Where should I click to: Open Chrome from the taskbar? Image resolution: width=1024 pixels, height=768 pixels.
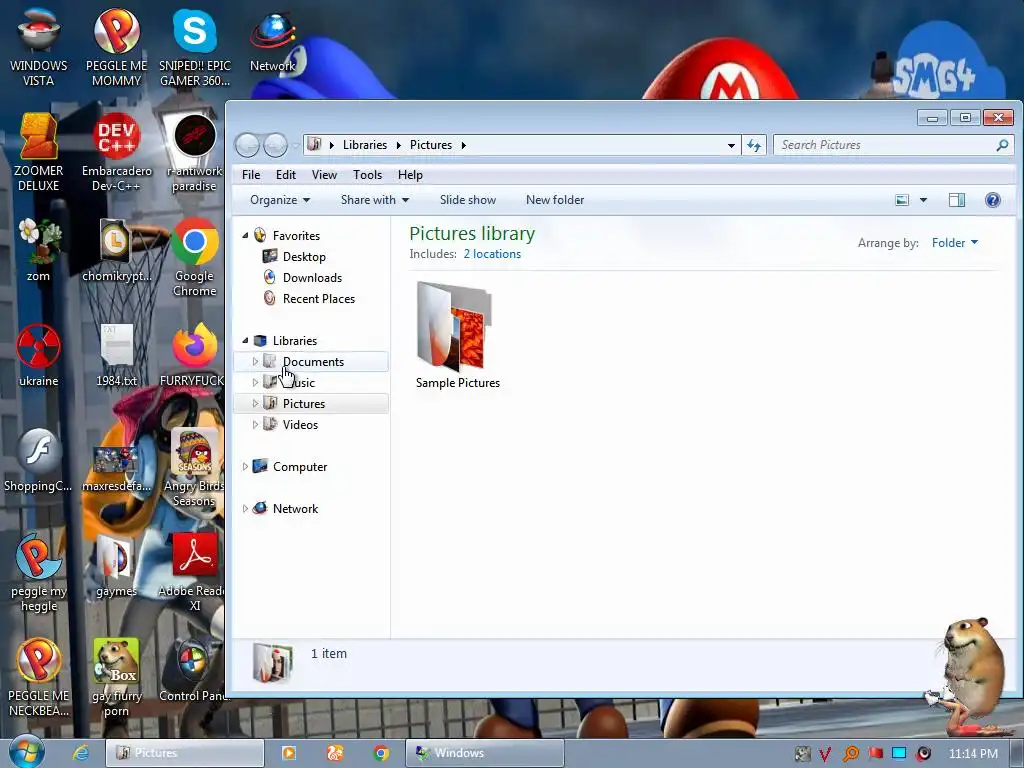tap(381, 753)
